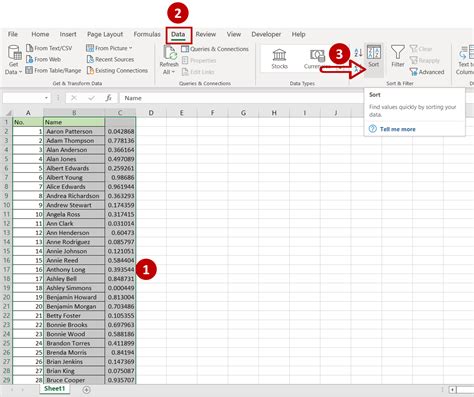
Task: Reapply the filter
Action: (x=425, y=60)
